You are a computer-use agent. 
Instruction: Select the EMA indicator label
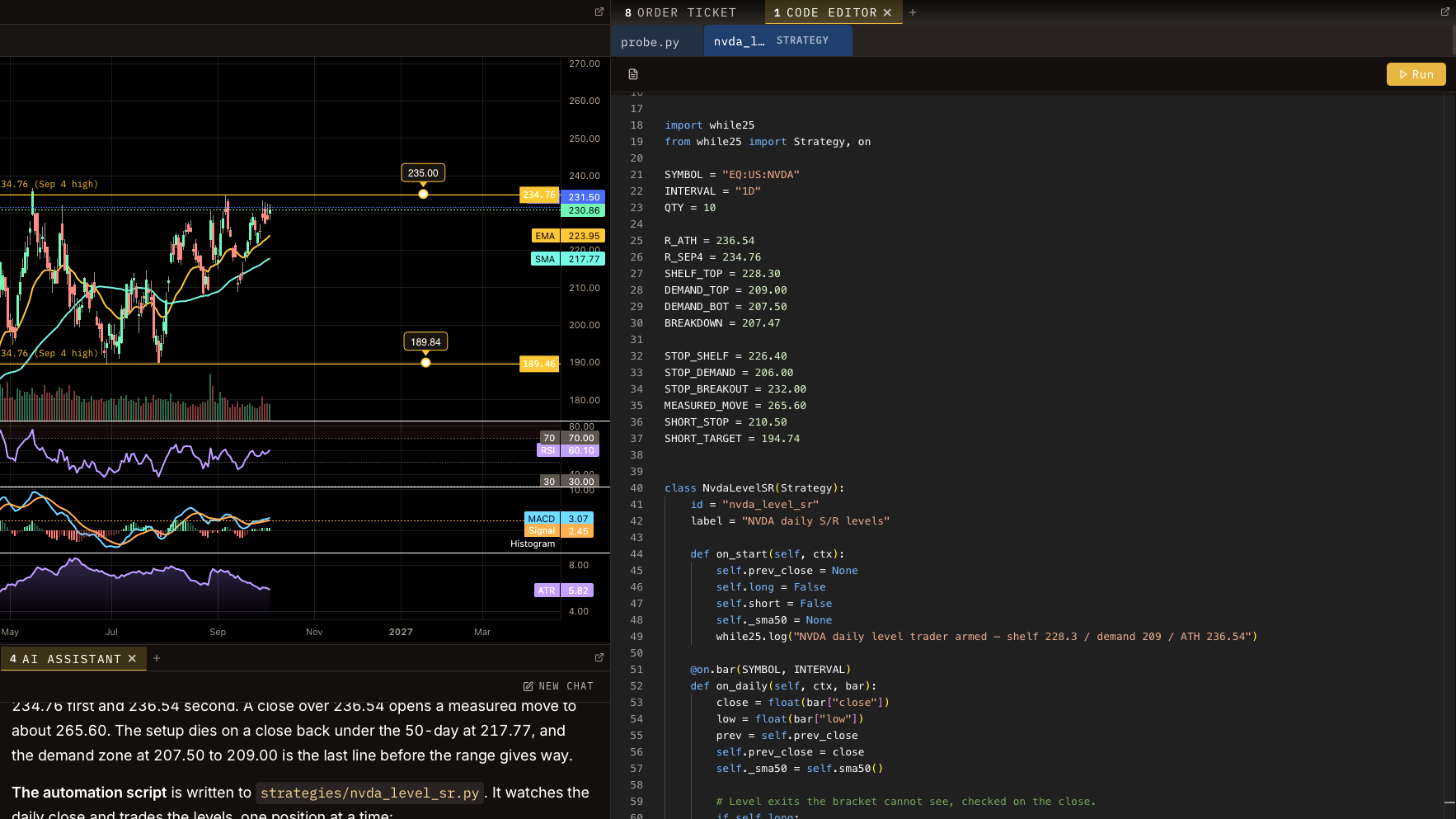pyautogui.click(x=545, y=236)
